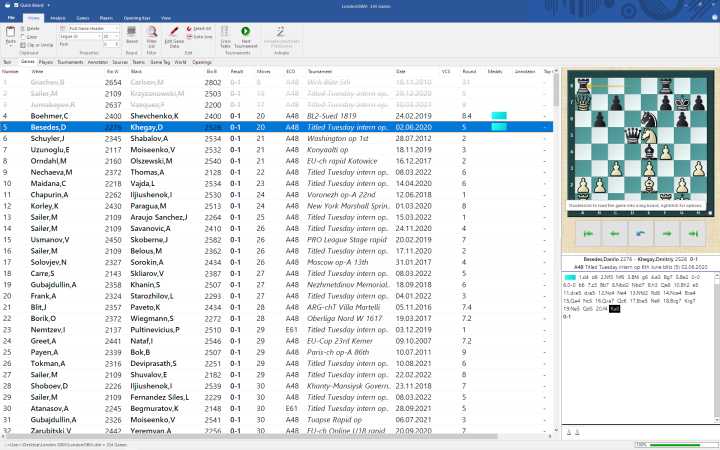720x450 pixels.
Task: Click Activate/deactivate Fritztrainer wand icon
Action: tap(281, 31)
